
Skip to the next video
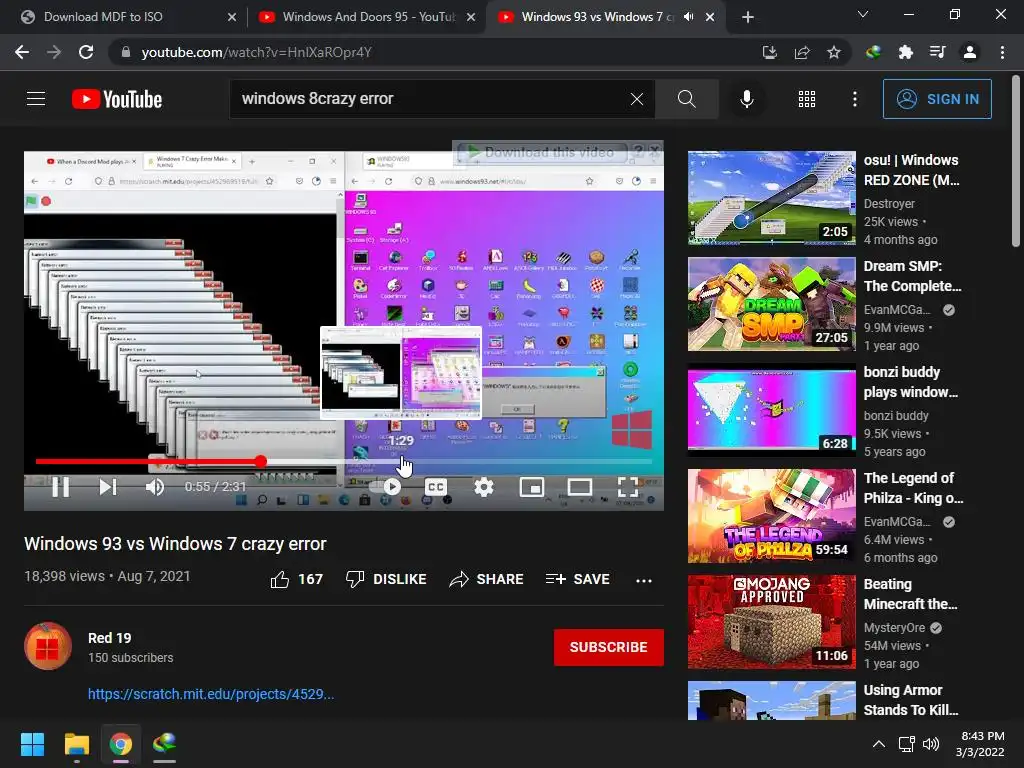108,487
